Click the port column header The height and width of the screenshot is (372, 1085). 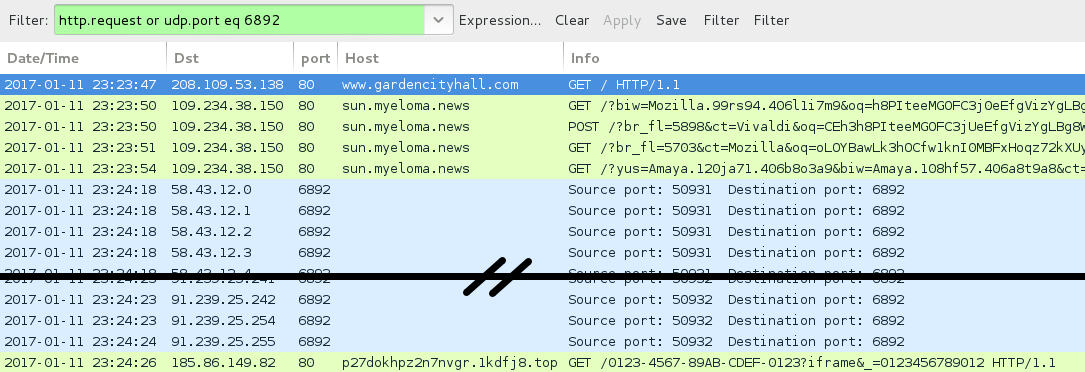tap(316, 58)
